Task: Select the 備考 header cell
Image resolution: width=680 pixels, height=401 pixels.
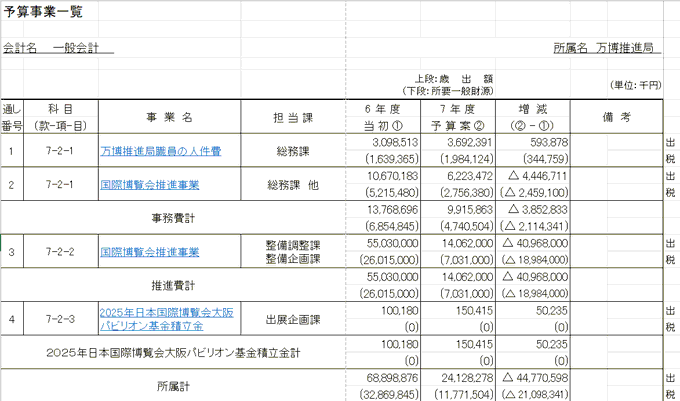Action: (x=616, y=117)
